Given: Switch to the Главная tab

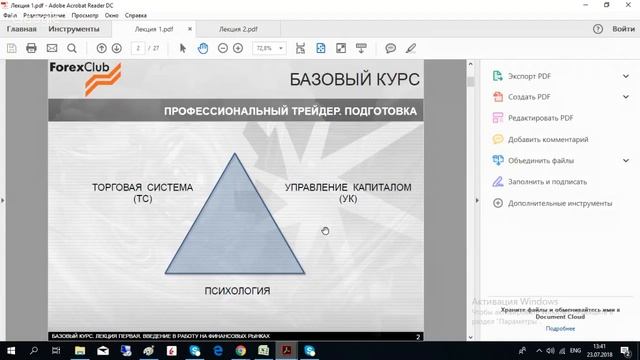Looking at the screenshot, I should coord(22,29).
